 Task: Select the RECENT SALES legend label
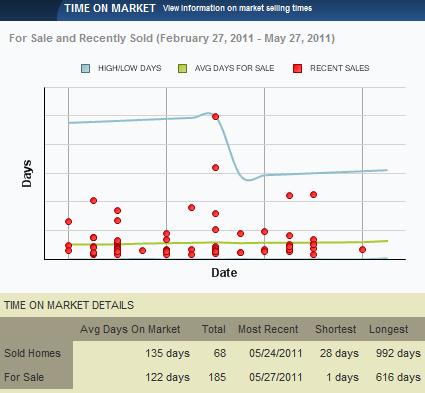(340, 68)
